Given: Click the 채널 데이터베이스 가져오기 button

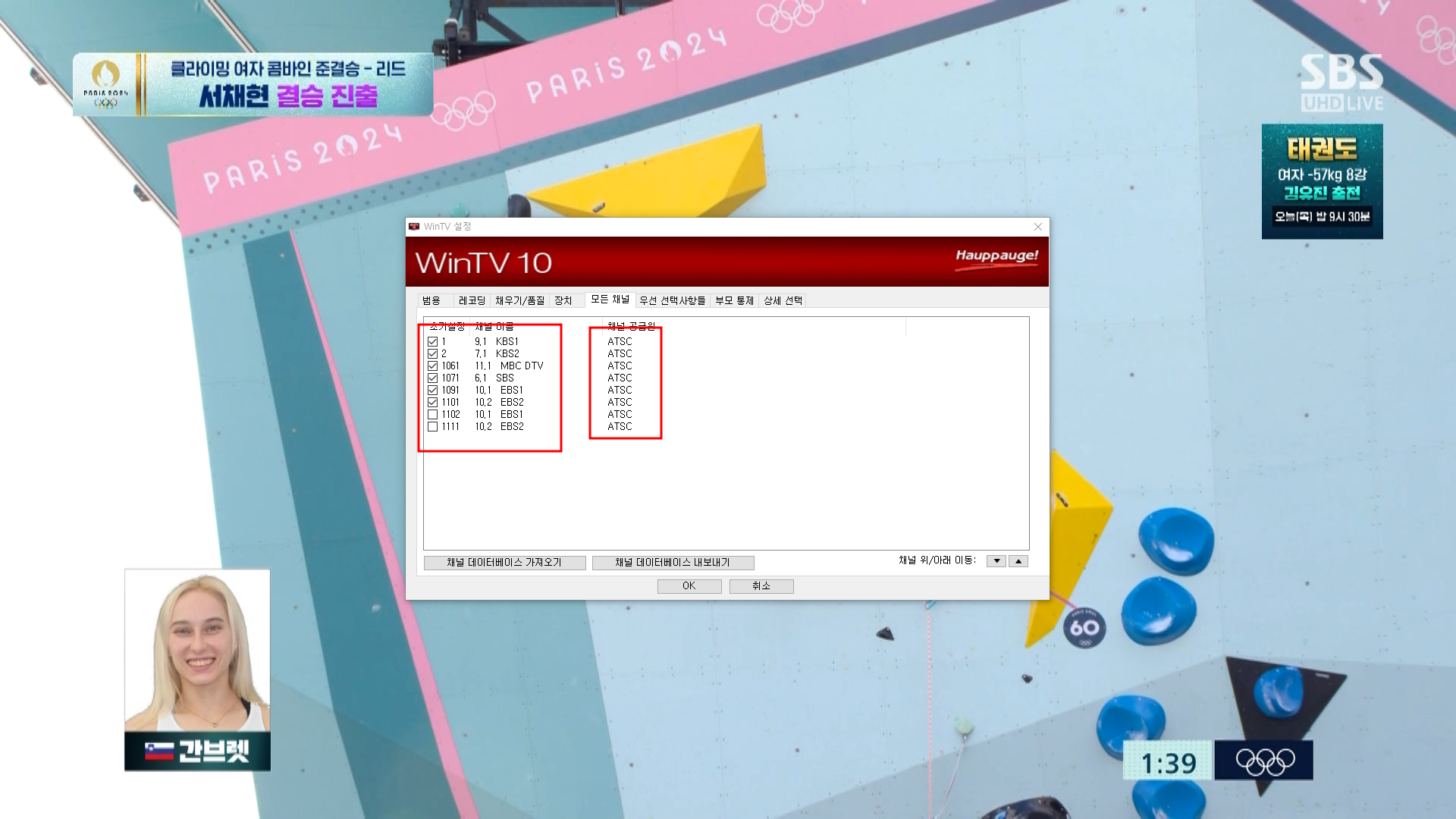Looking at the screenshot, I should point(504,563).
